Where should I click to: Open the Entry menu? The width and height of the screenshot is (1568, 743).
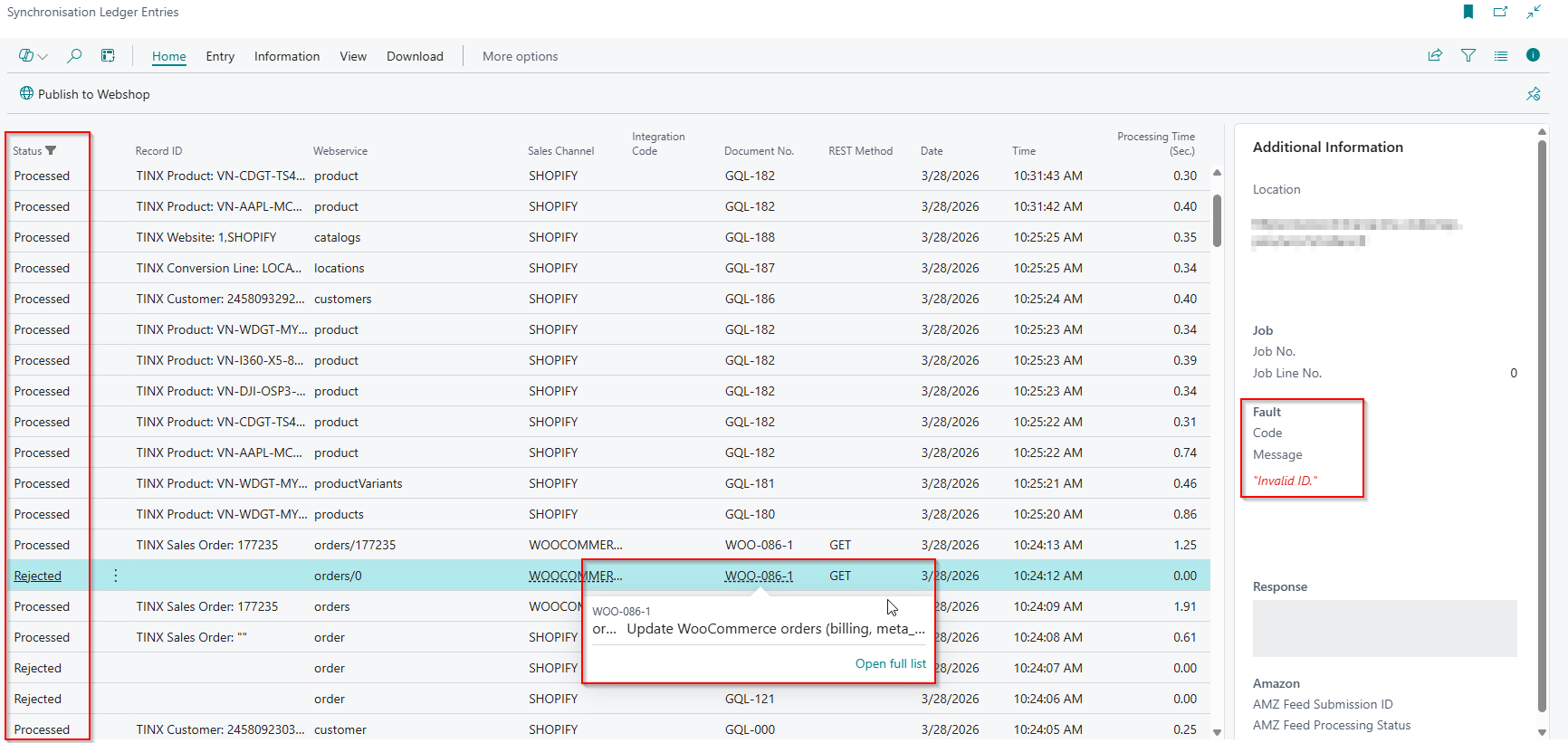pyautogui.click(x=220, y=56)
